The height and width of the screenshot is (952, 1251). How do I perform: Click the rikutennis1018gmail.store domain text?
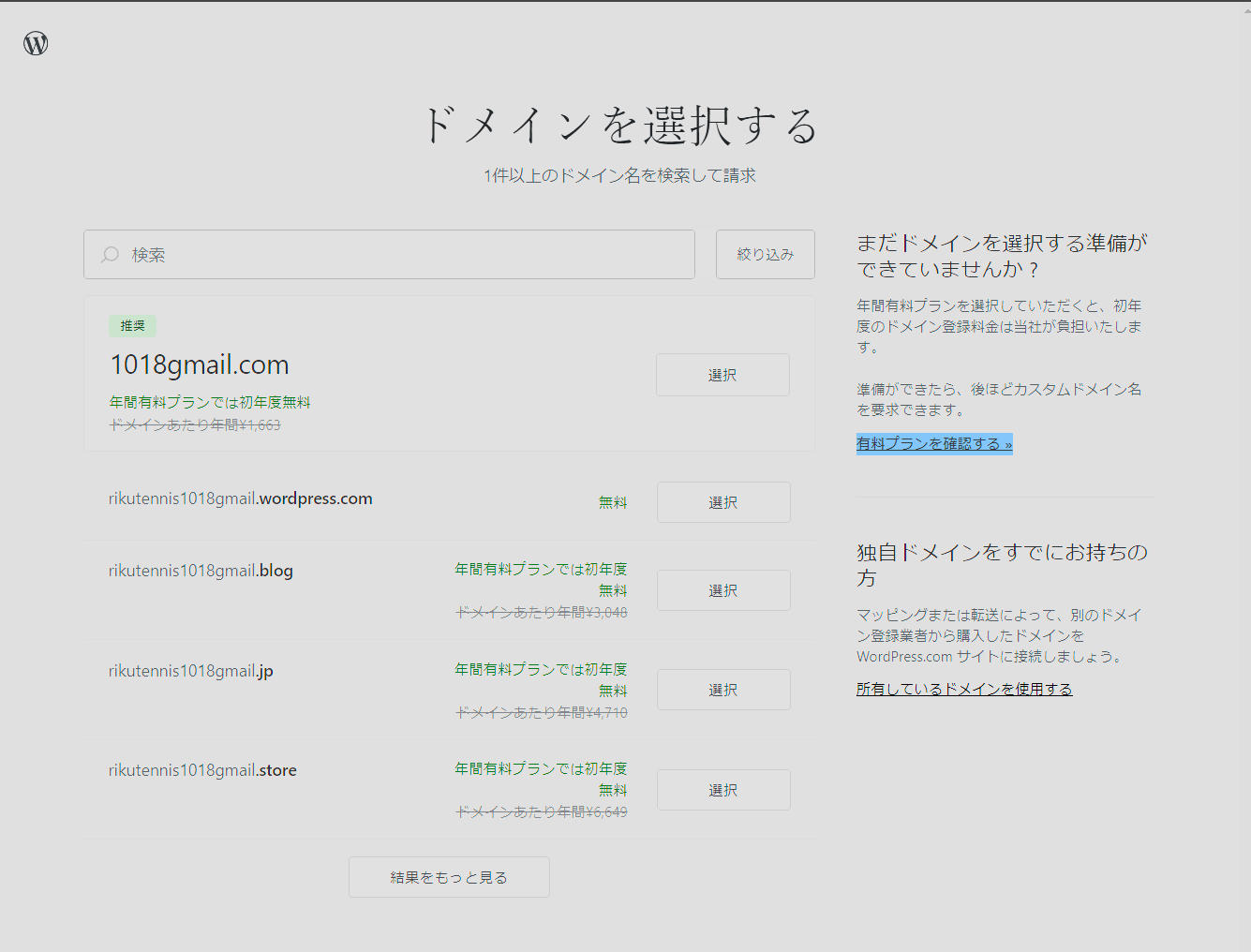202,770
